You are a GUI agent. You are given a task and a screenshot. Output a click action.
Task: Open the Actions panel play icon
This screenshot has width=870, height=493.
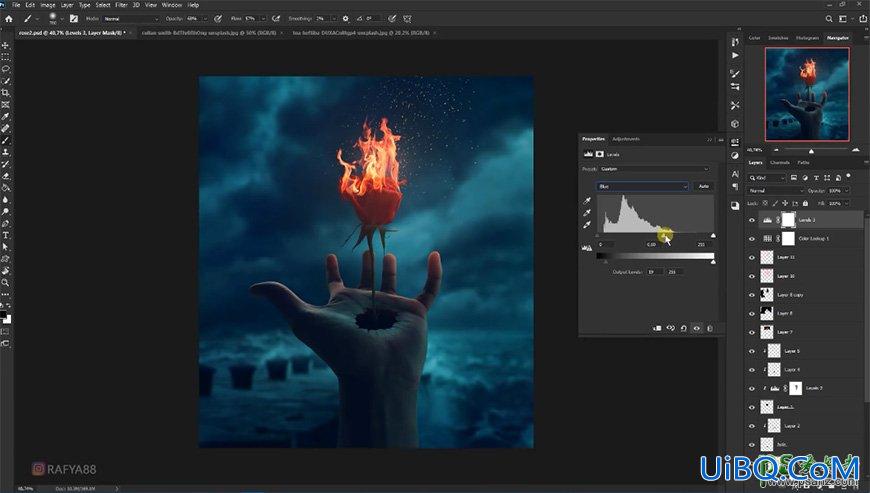tap(735, 55)
